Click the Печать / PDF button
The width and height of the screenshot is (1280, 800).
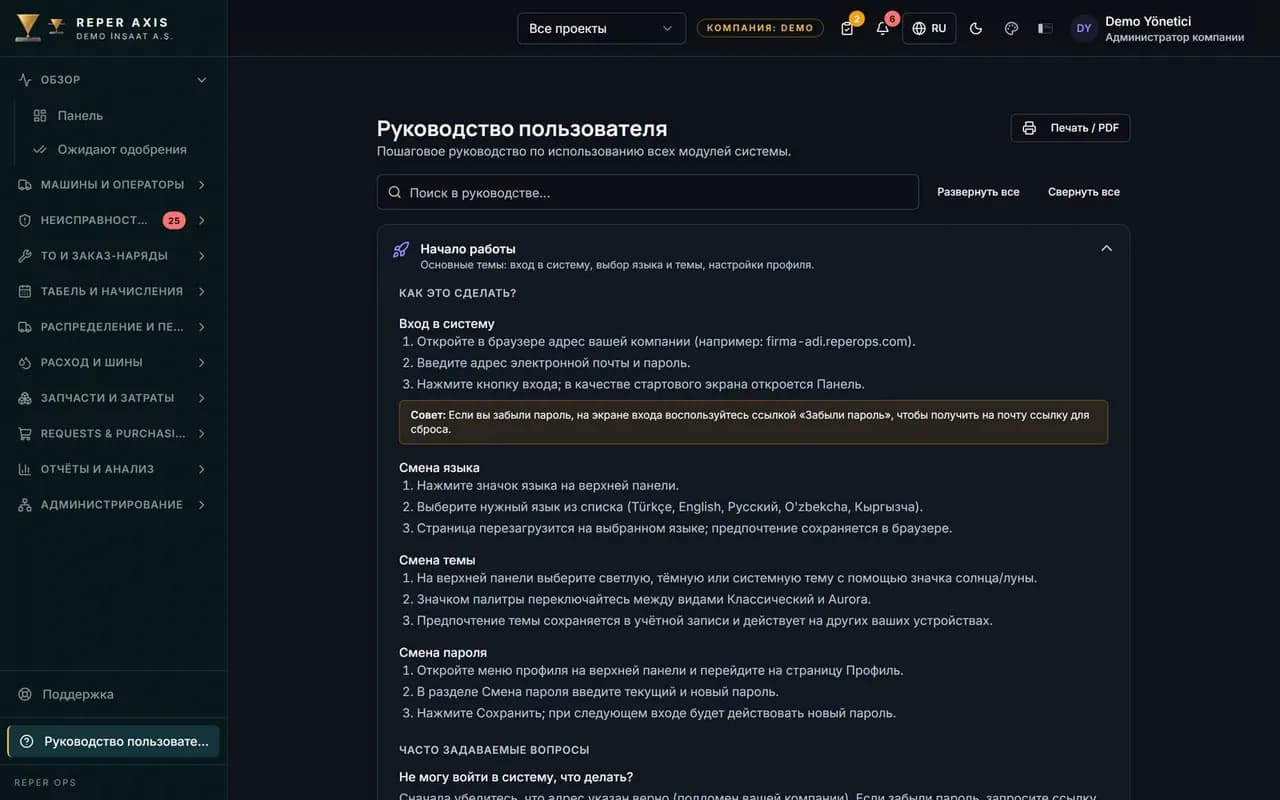tap(1070, 128)
